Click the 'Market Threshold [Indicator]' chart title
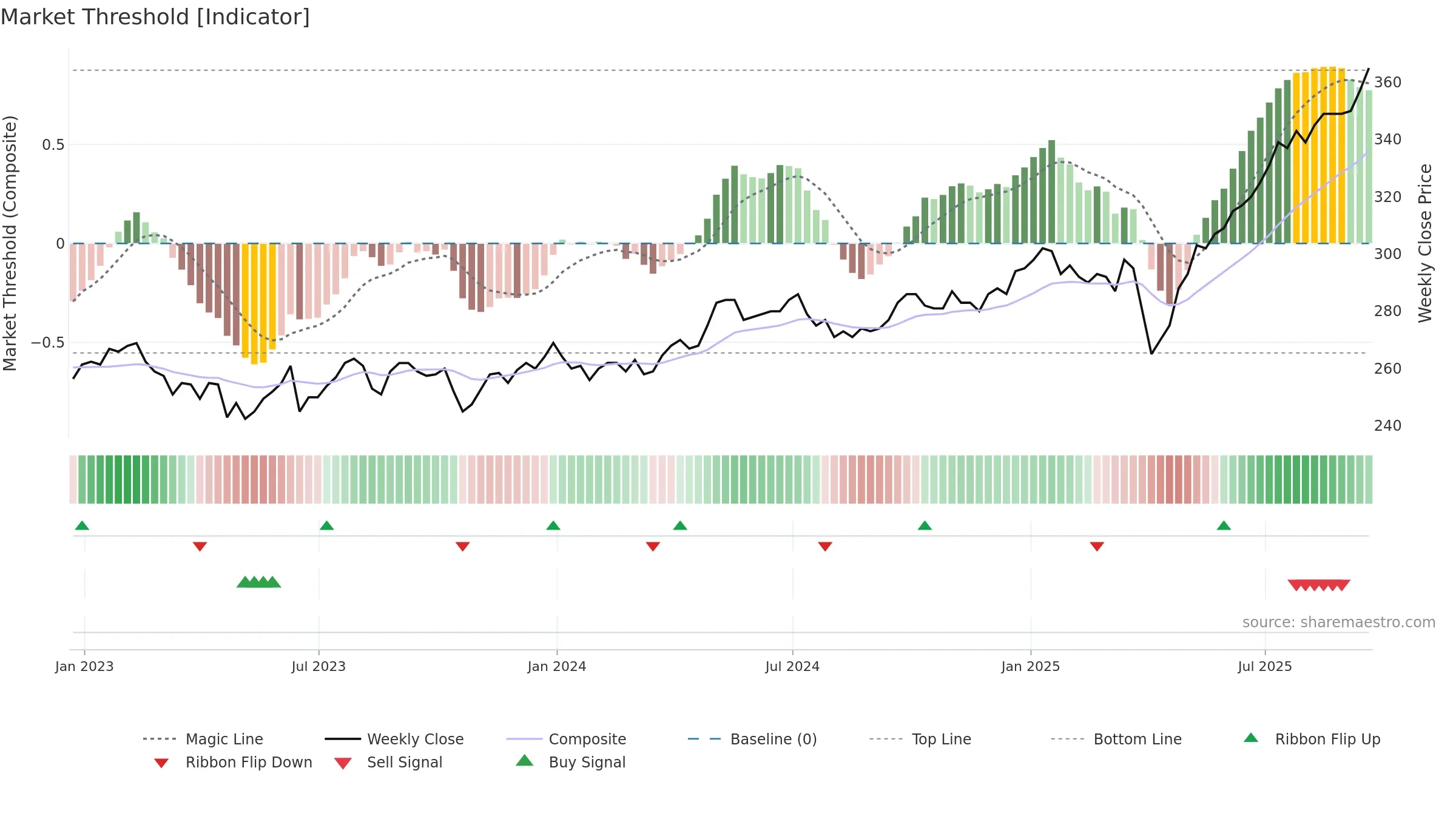The width and height of the screenshot is (1456, 819). [155, 17]
